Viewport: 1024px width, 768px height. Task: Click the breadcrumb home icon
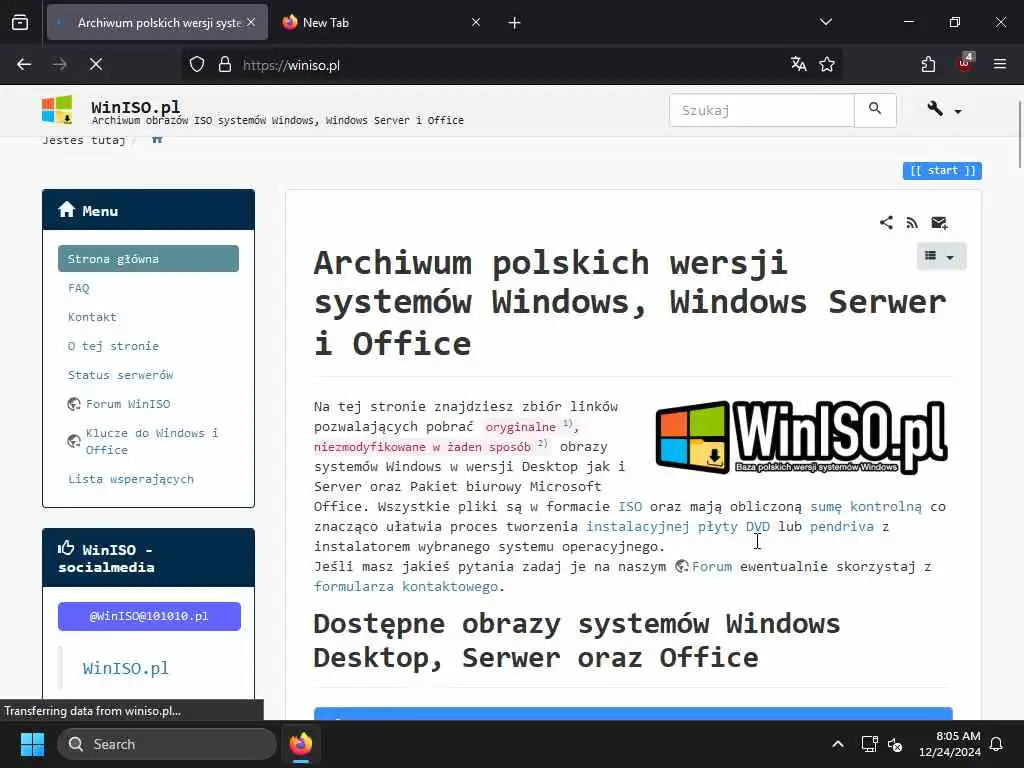[157, 139]
